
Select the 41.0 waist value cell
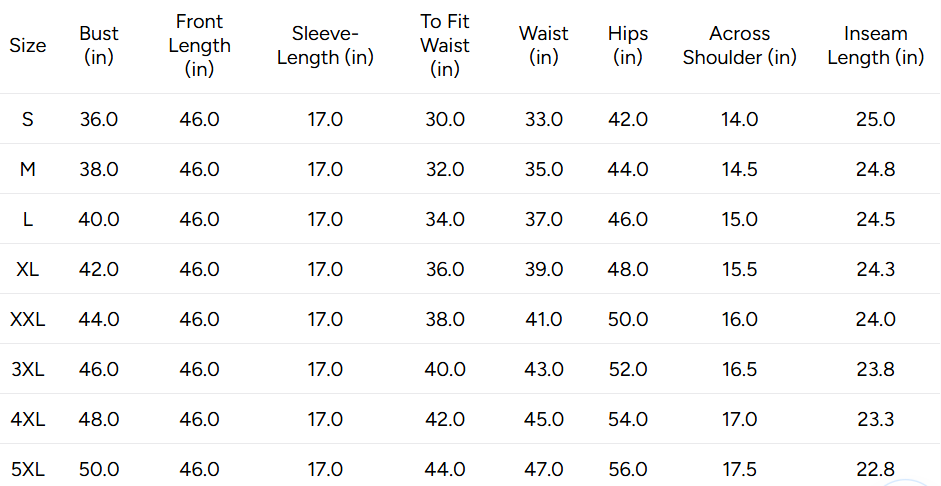click(544, 319)
